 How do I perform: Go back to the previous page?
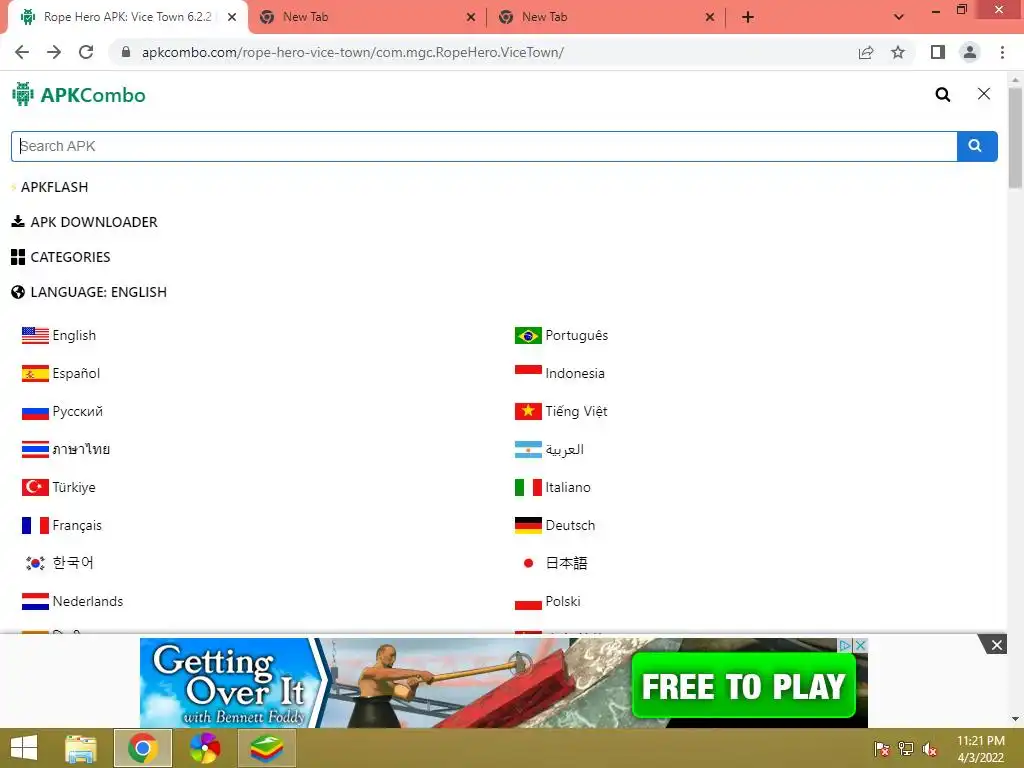pos(22,52)
